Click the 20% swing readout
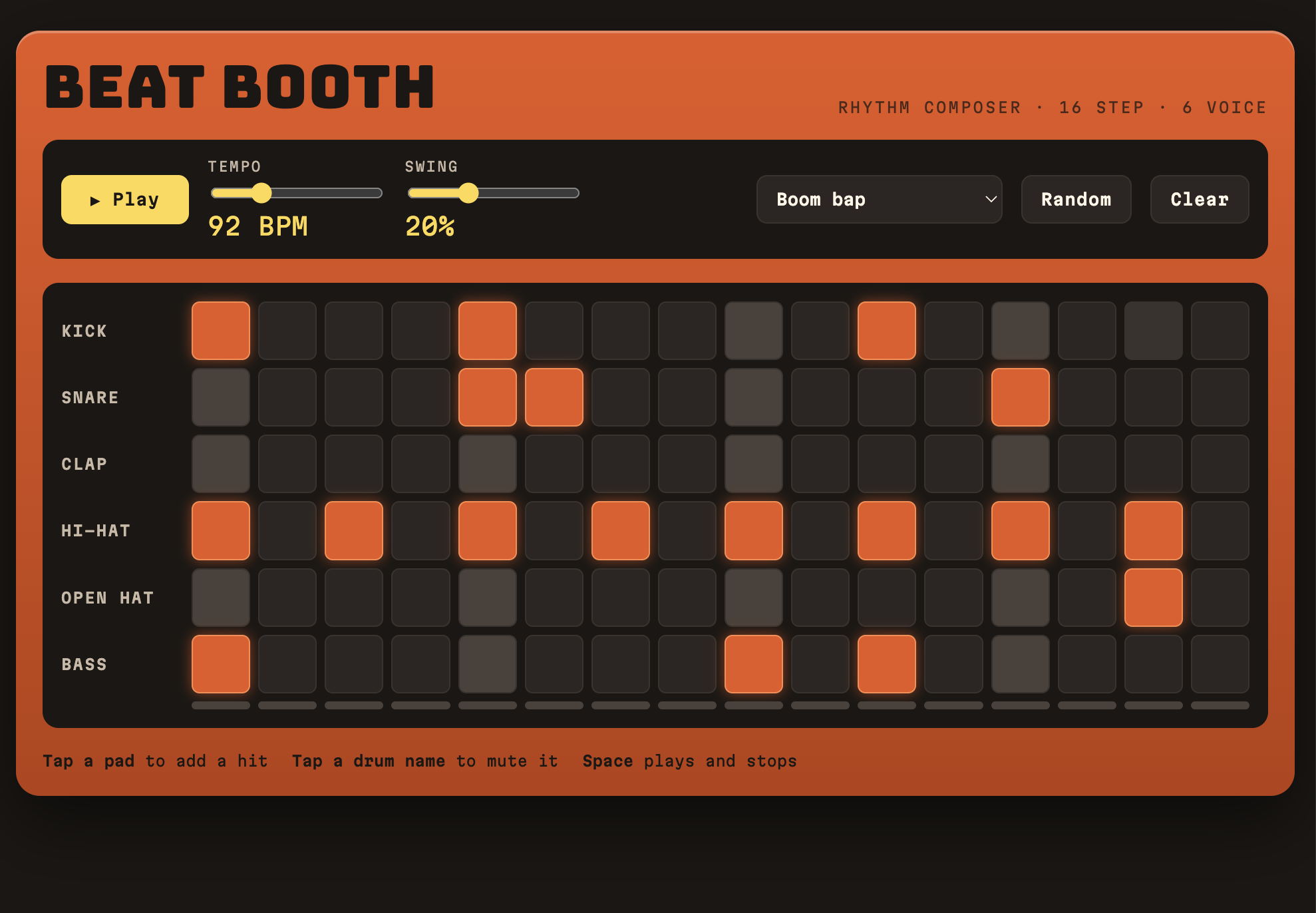 [430, 226]
